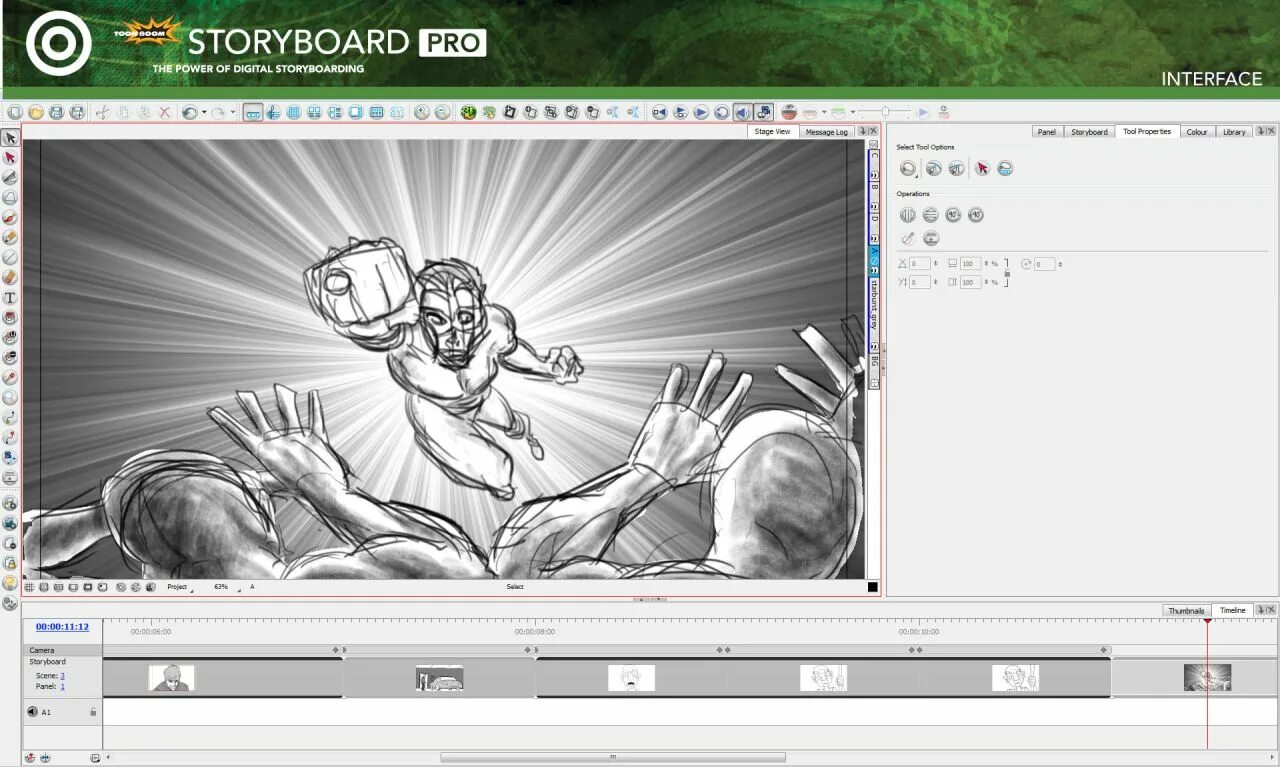The width and height of the screenshot is (1280, 767).
Task: Click the Zoom Out magnifier in top toolbar
Action: [x=442, y=113]
